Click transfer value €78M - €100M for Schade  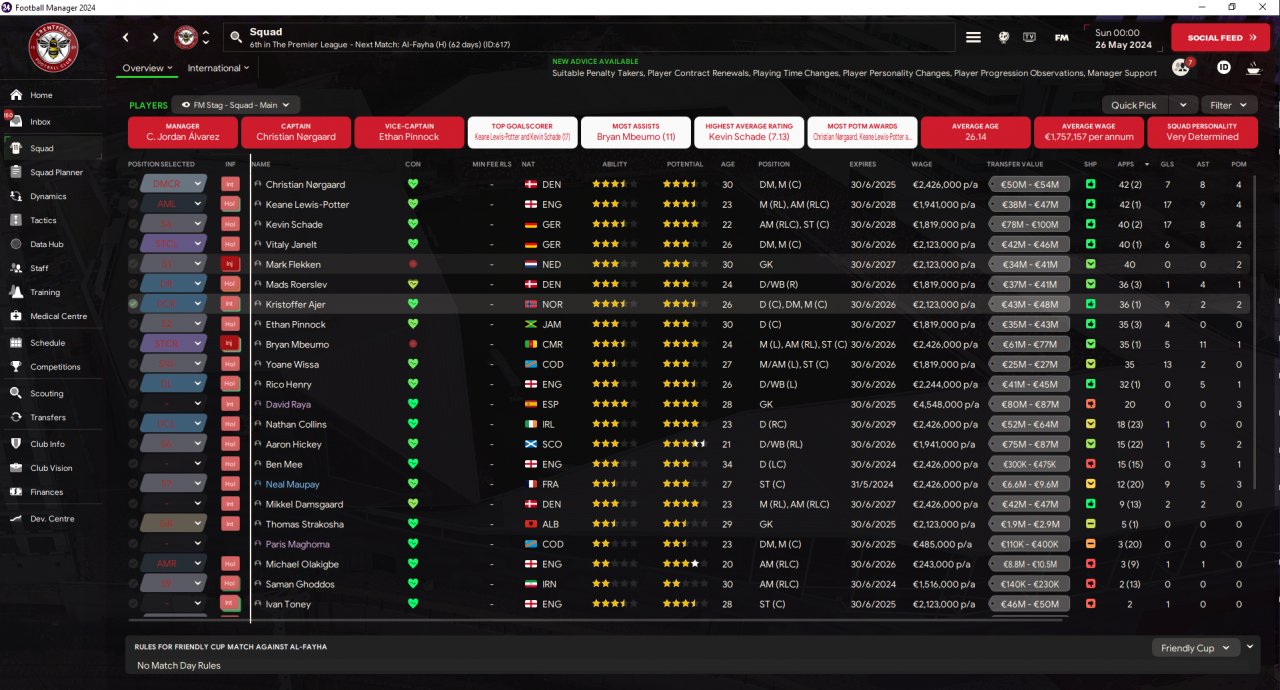[x=1029, y=224]
